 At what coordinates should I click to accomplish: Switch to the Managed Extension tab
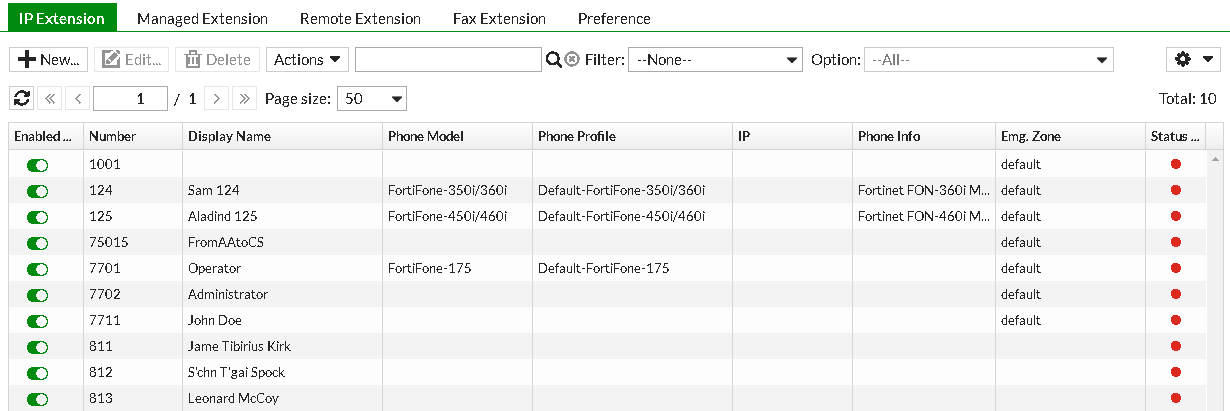coord(202,18)
